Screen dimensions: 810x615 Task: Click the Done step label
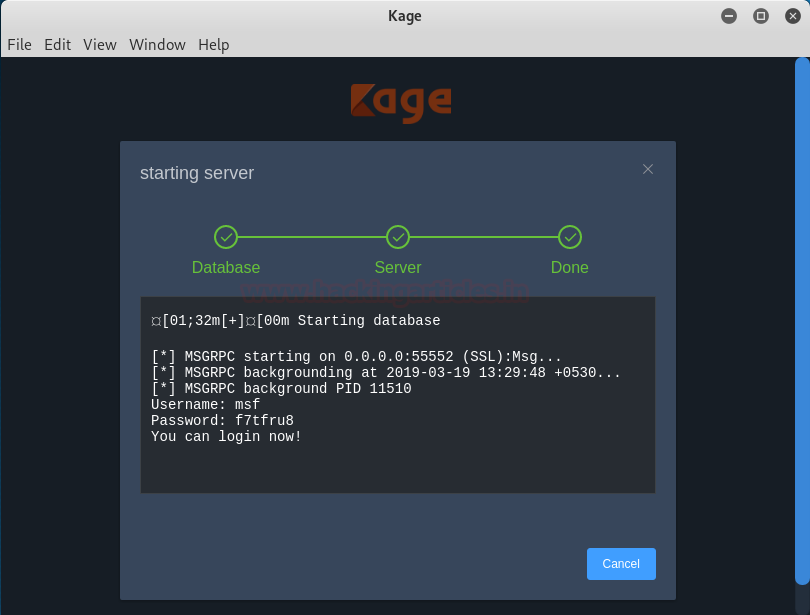tap(570, 267)
